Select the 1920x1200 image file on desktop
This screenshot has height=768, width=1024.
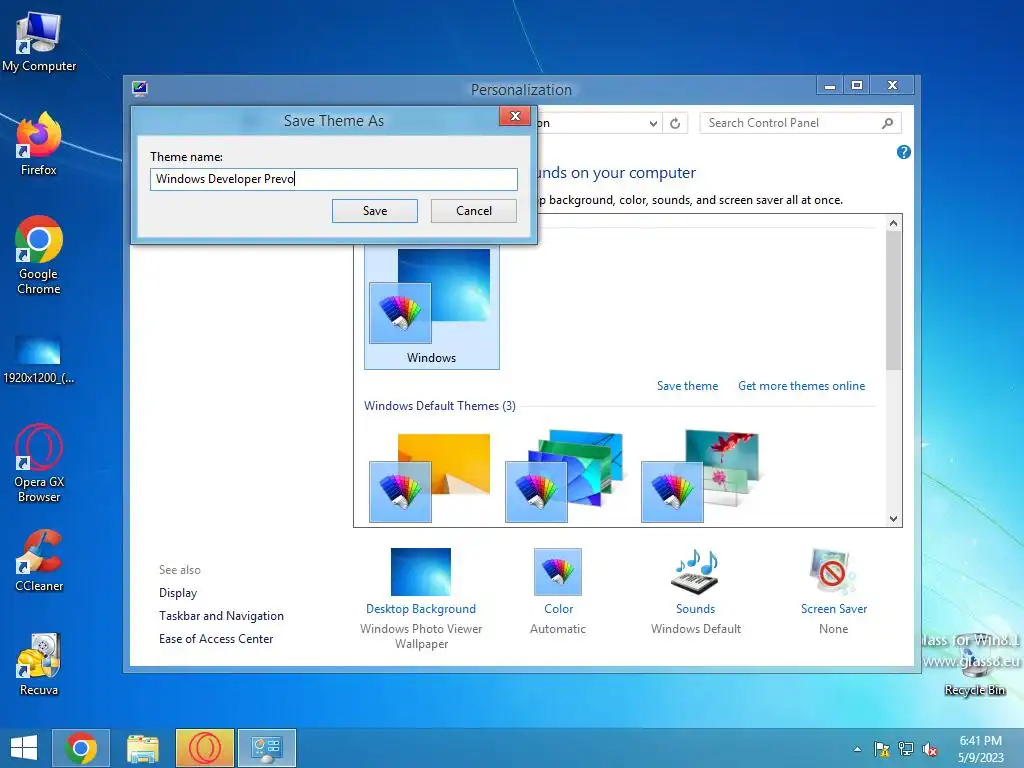pos(39,360)
